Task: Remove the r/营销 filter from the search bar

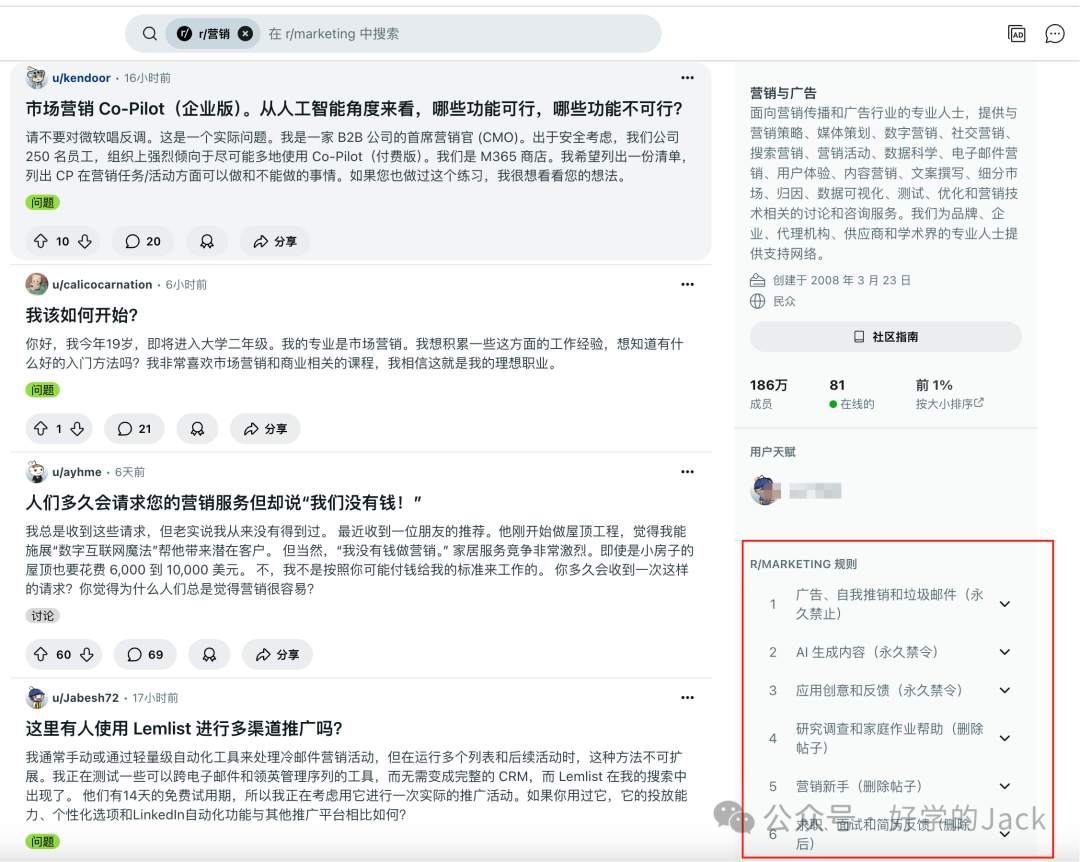Action: (x=247, y=33)
